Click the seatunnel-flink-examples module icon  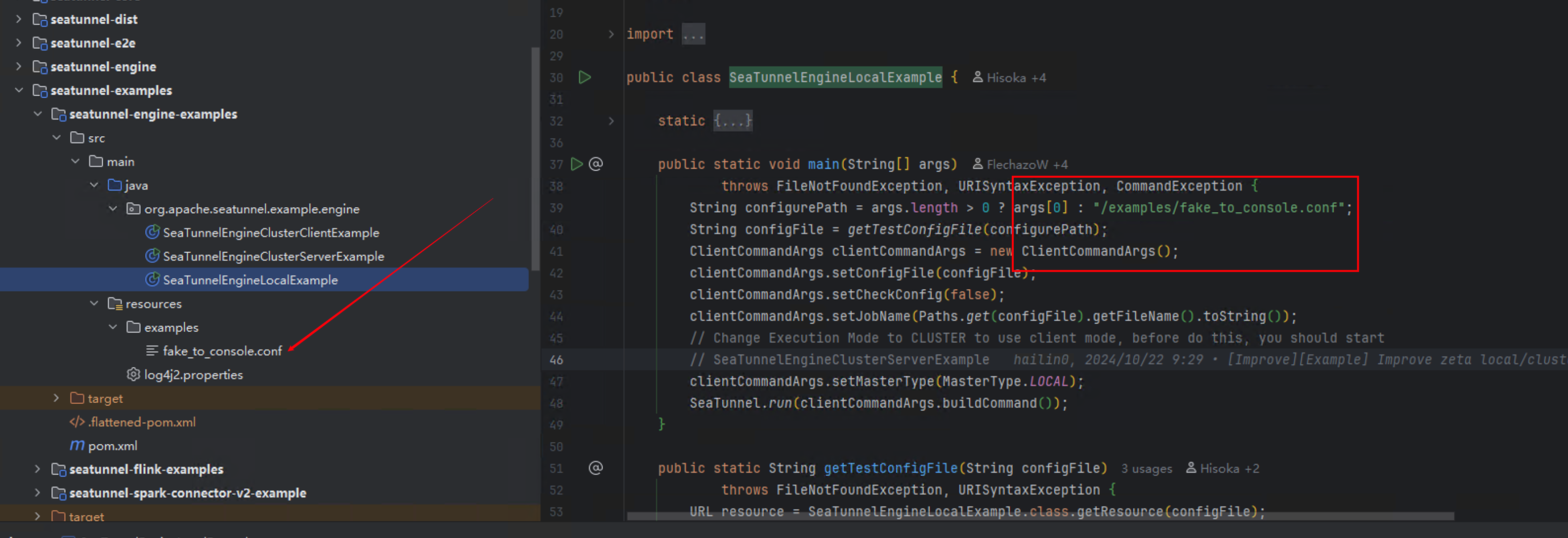coord(59,469)
